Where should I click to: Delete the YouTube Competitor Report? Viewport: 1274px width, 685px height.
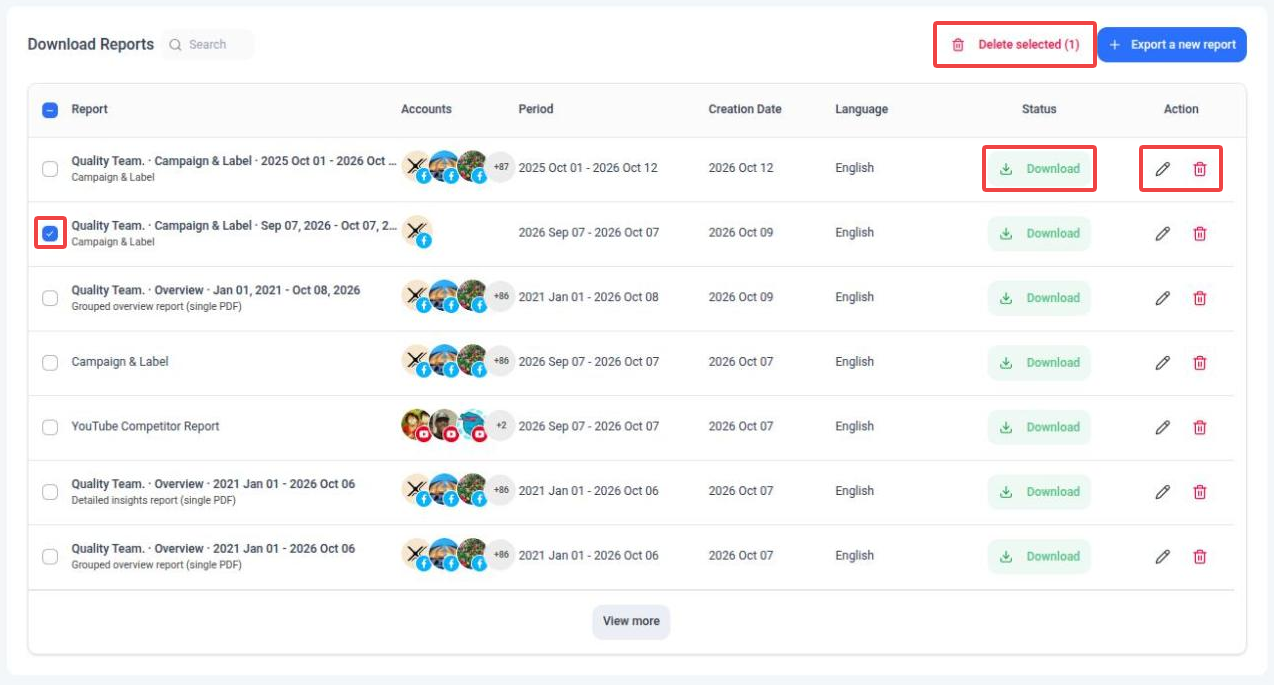point(1200,427)
